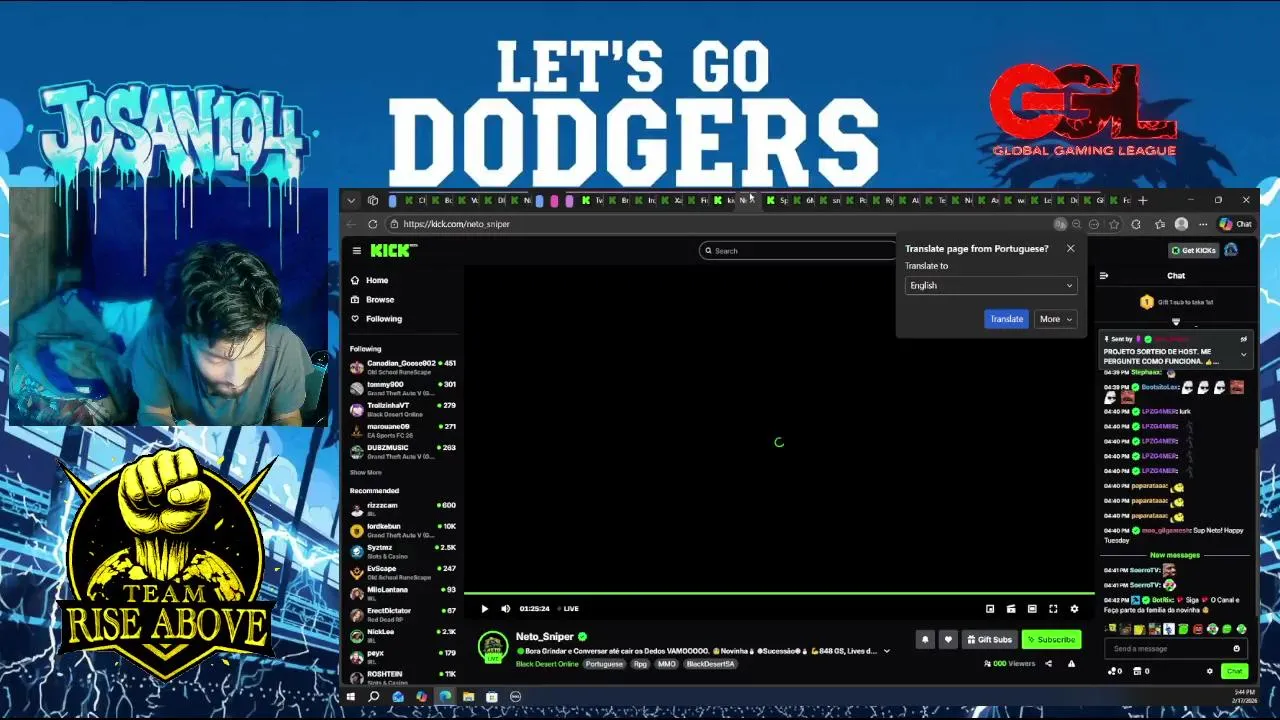This screenshot has width=1280, height=720.
Task: Toggle theater mode icon
Action: [x=1032, y=608]
